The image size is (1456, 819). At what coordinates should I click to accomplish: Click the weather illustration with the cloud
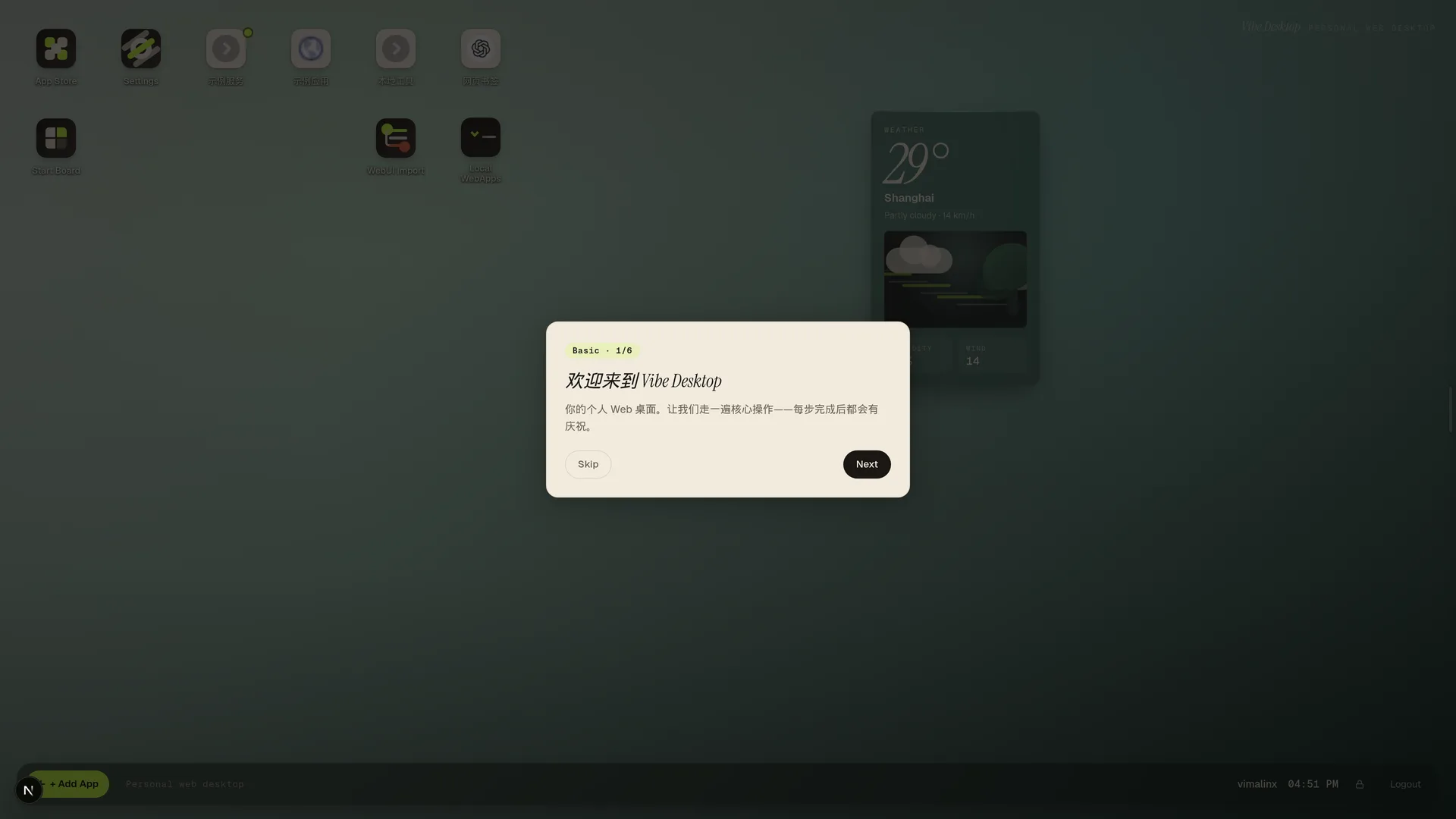click(x=955, y=279)
